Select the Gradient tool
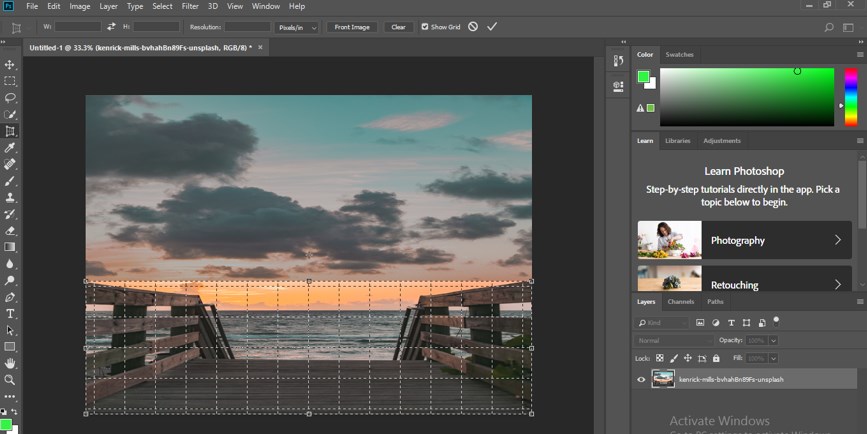 coord(10,247)
